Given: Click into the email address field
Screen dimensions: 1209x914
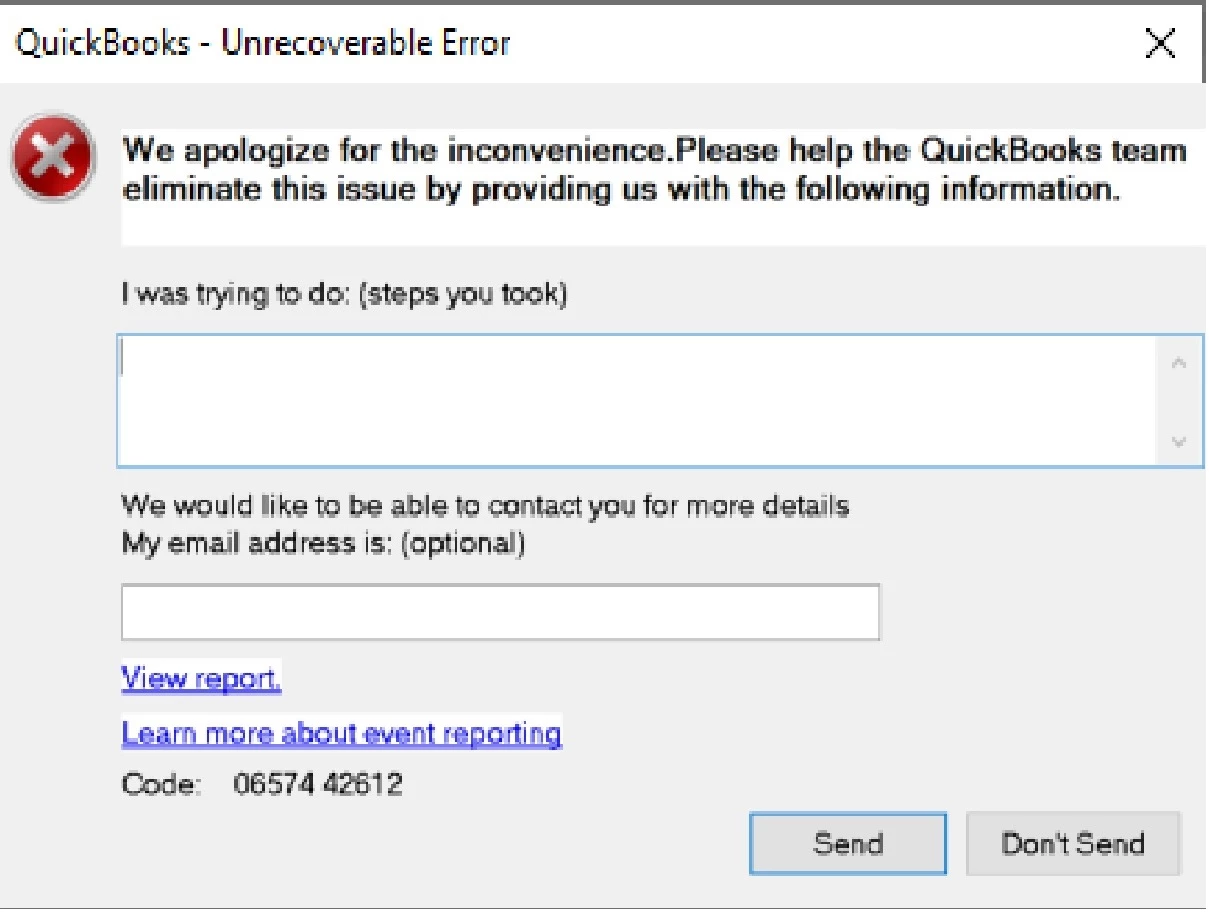Looking at the screenshot, I should click(500, 612).
